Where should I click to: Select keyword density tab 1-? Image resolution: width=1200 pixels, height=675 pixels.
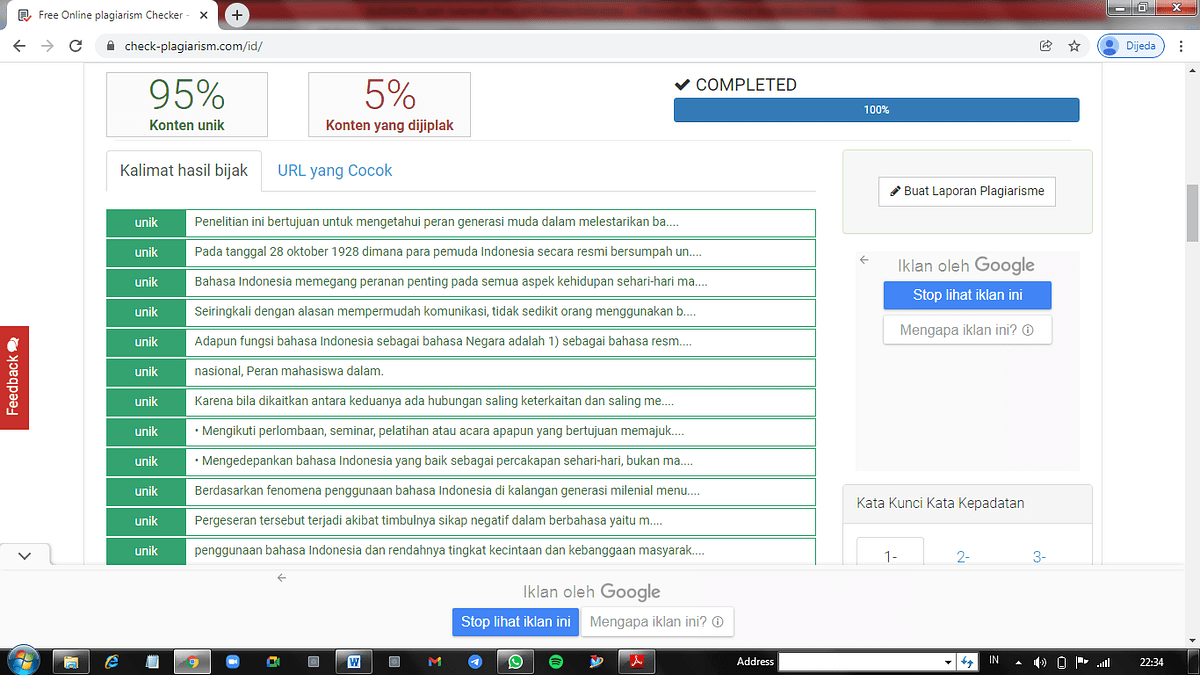coord(890,557)
